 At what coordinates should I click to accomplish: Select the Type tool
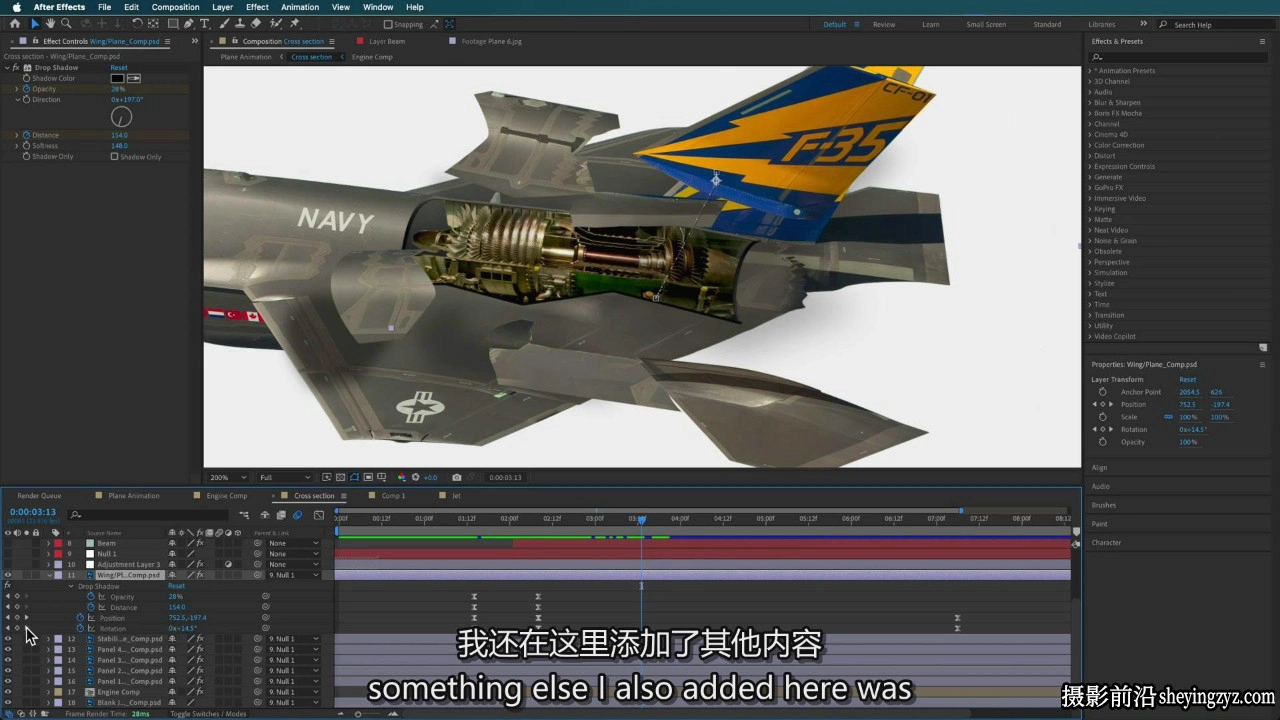[205, 23]
